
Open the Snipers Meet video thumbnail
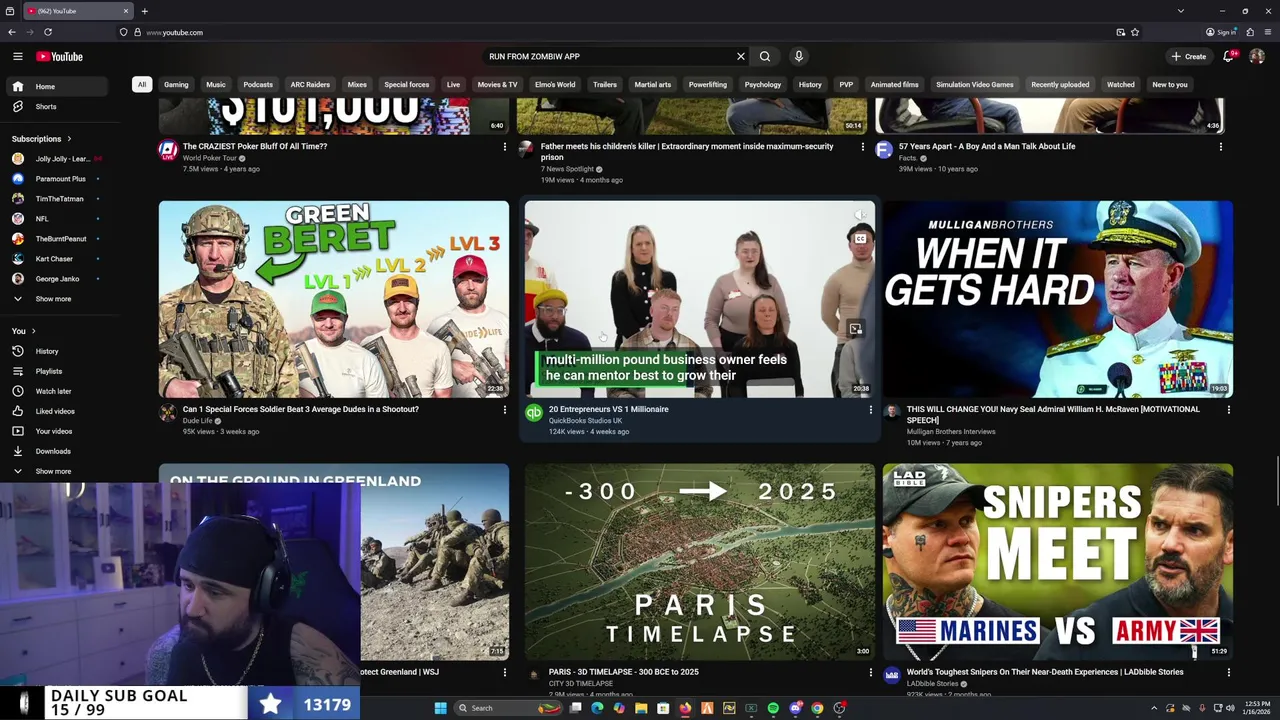coord(1058,562)
